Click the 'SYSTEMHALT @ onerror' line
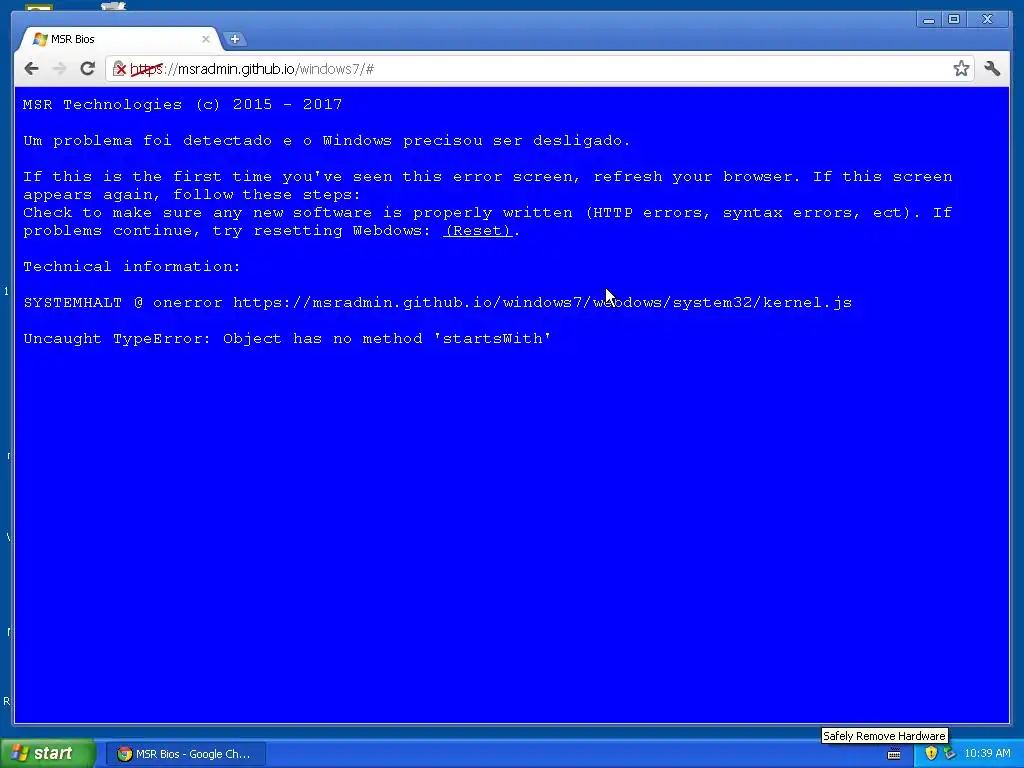Image resolution: width=1024 pixels, height=768 pixels. pos(438,302)
